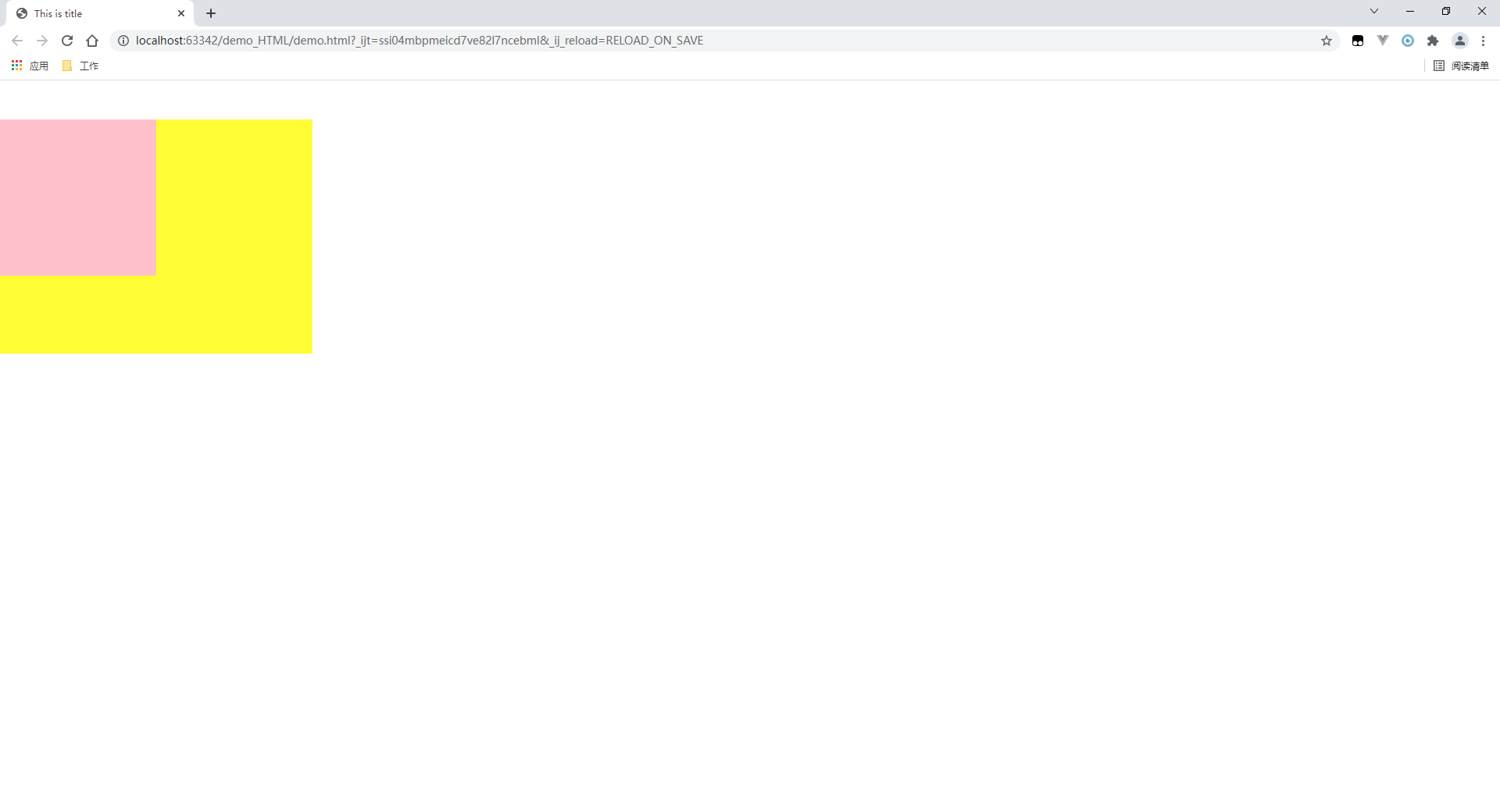Click the pink rectangle on the page

[78, 198]
